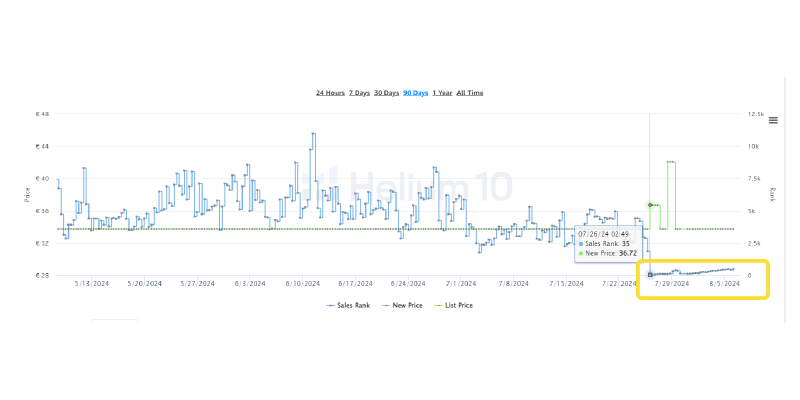The image size is (800, 400).
Task: Click the New Price green spike top
Action: [x=671, y=162]
